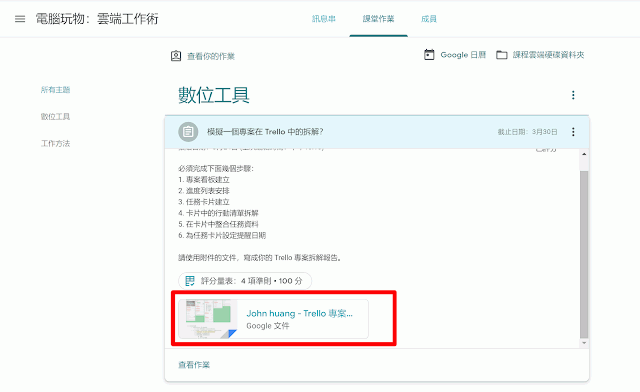Open the 數位工具 topic three-dot menu
The width and height of the screenshot is (640, 392).
tap(573, 95)
